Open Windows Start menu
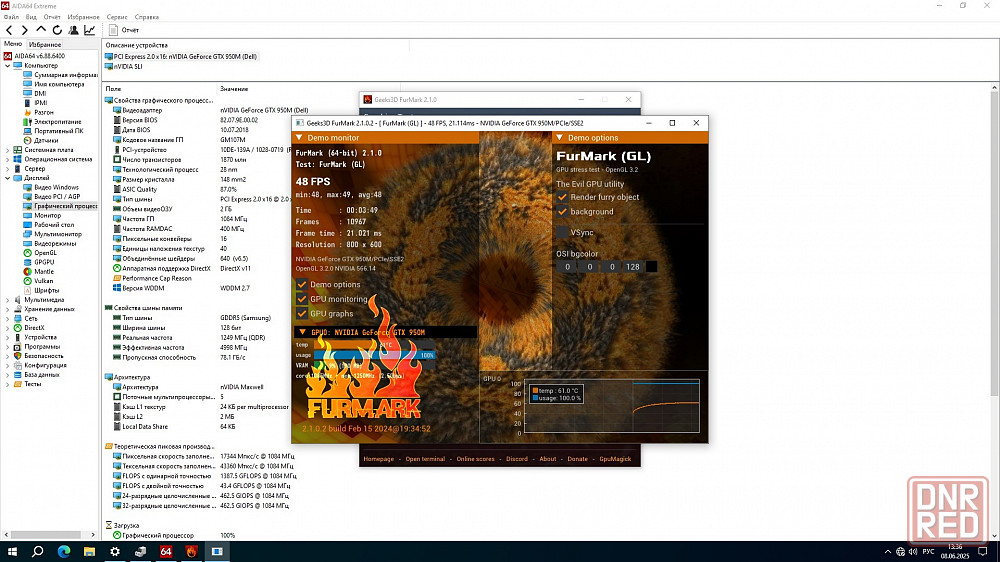This screenshot has height=562, width=1000. tap(12, 552)
